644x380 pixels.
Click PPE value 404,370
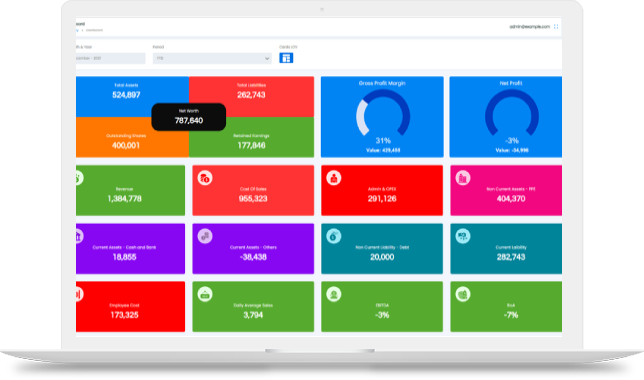point(511,199)
